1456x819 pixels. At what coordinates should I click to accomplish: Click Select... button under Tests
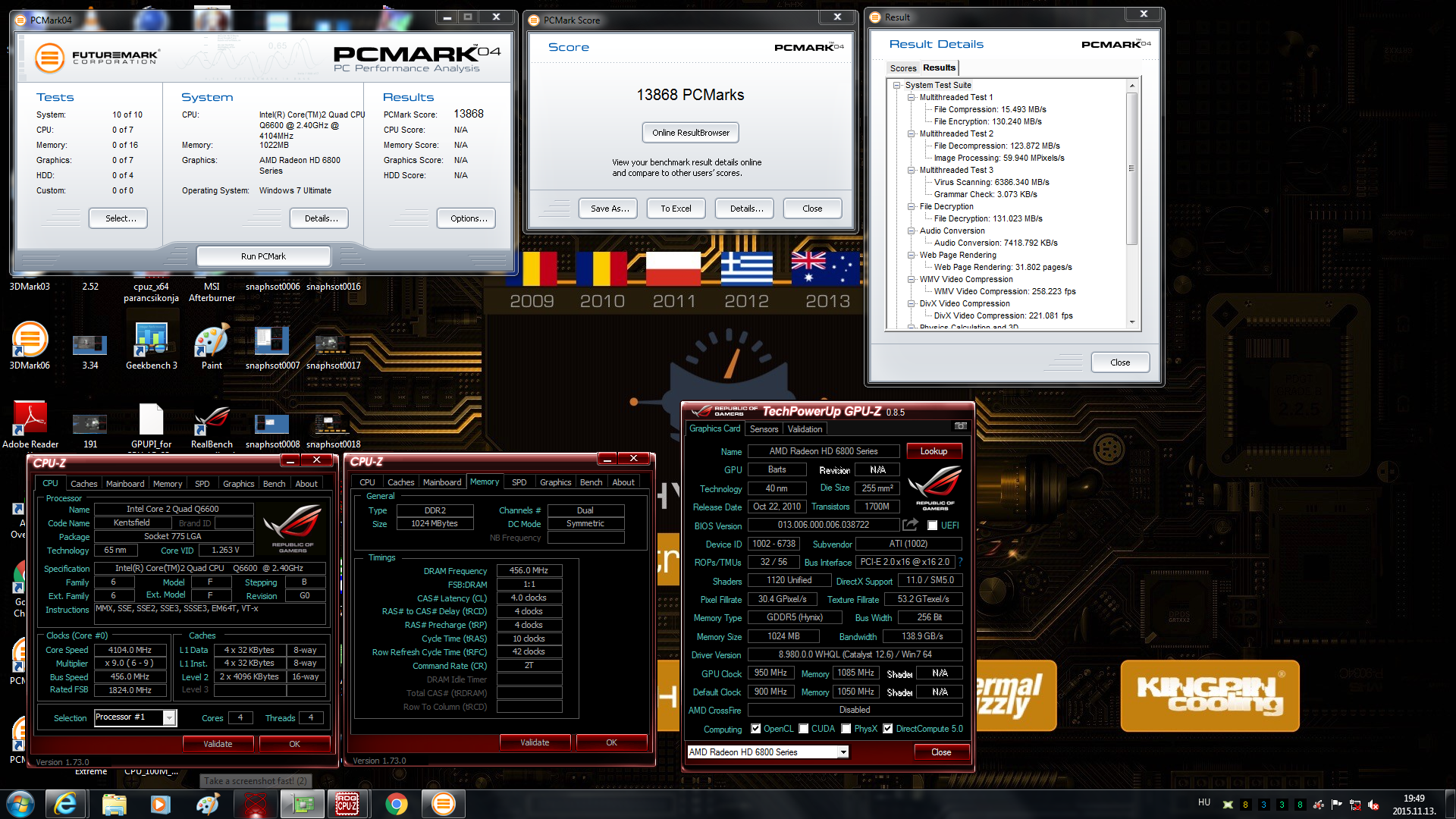point(120,218)
